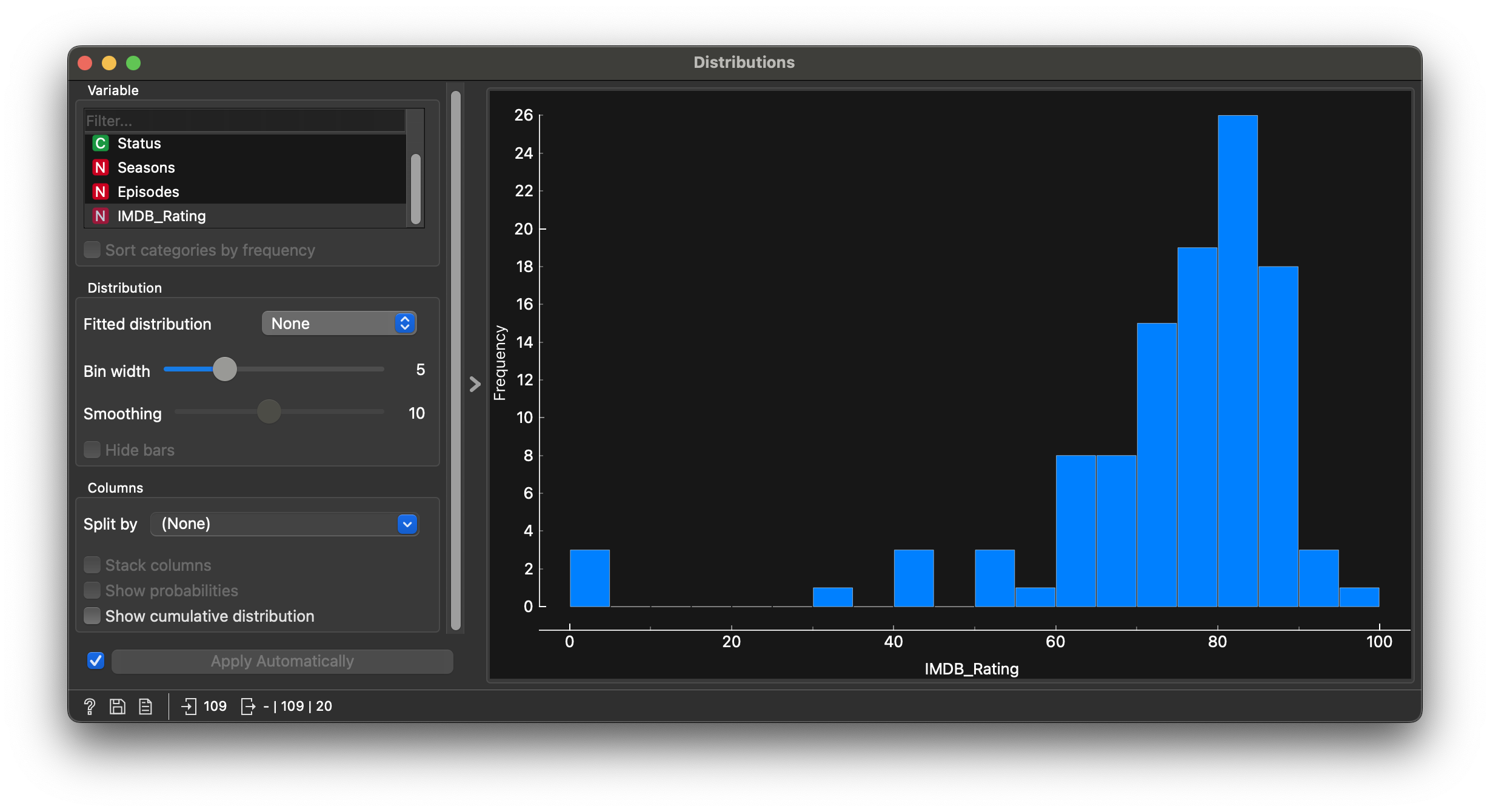1490x812 pixels.
Task: Click the N icon beside IMDB_Rating
Action: point(100,216)
